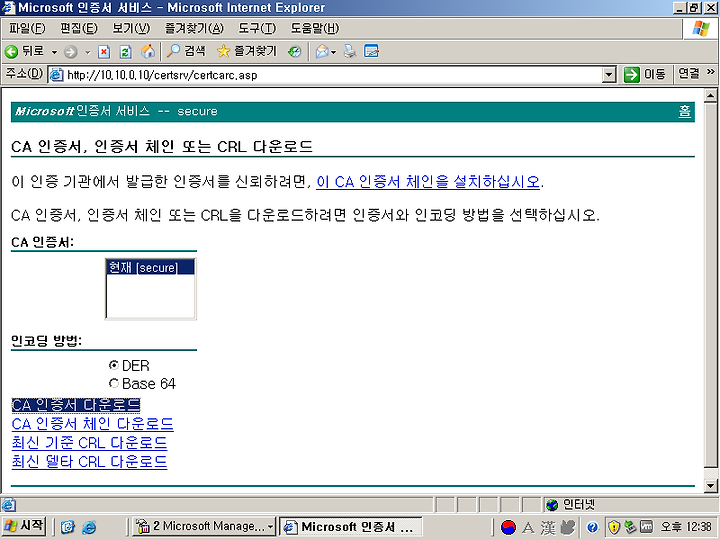Refresh the page using toolbar icon
The image size is (720, 540).
[125, 52]
